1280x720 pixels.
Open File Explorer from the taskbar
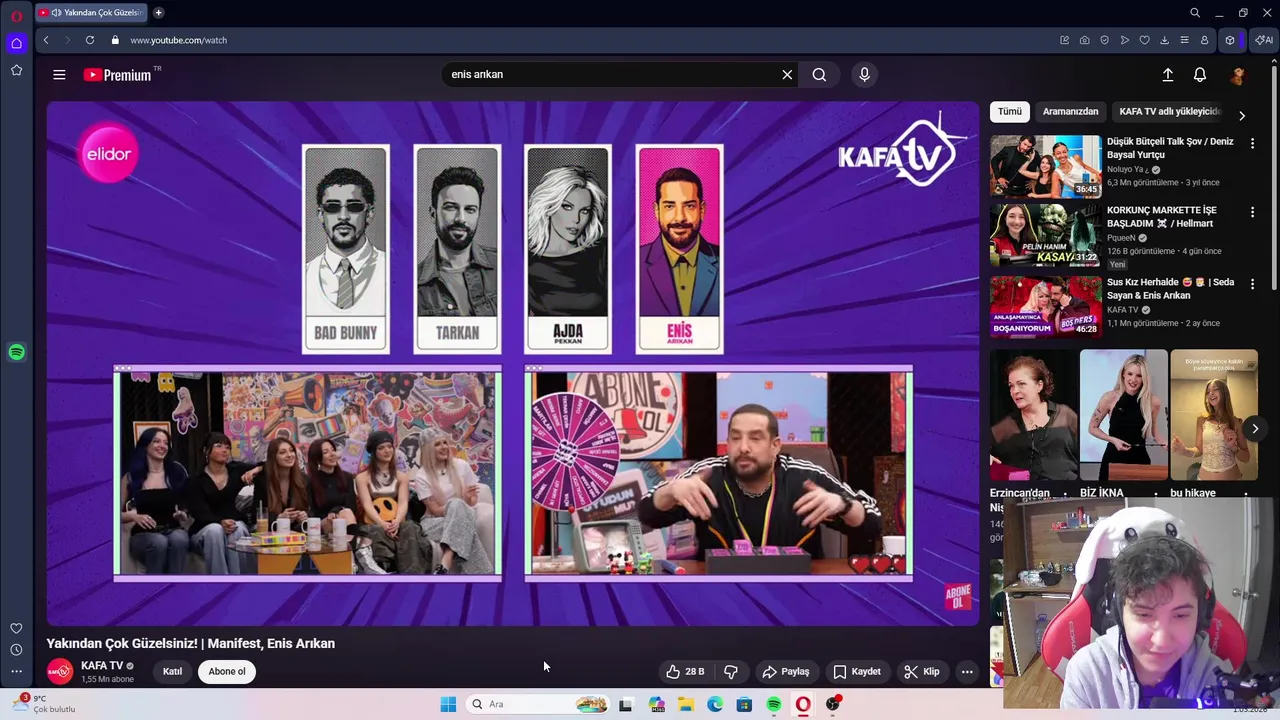click(686, 704)
